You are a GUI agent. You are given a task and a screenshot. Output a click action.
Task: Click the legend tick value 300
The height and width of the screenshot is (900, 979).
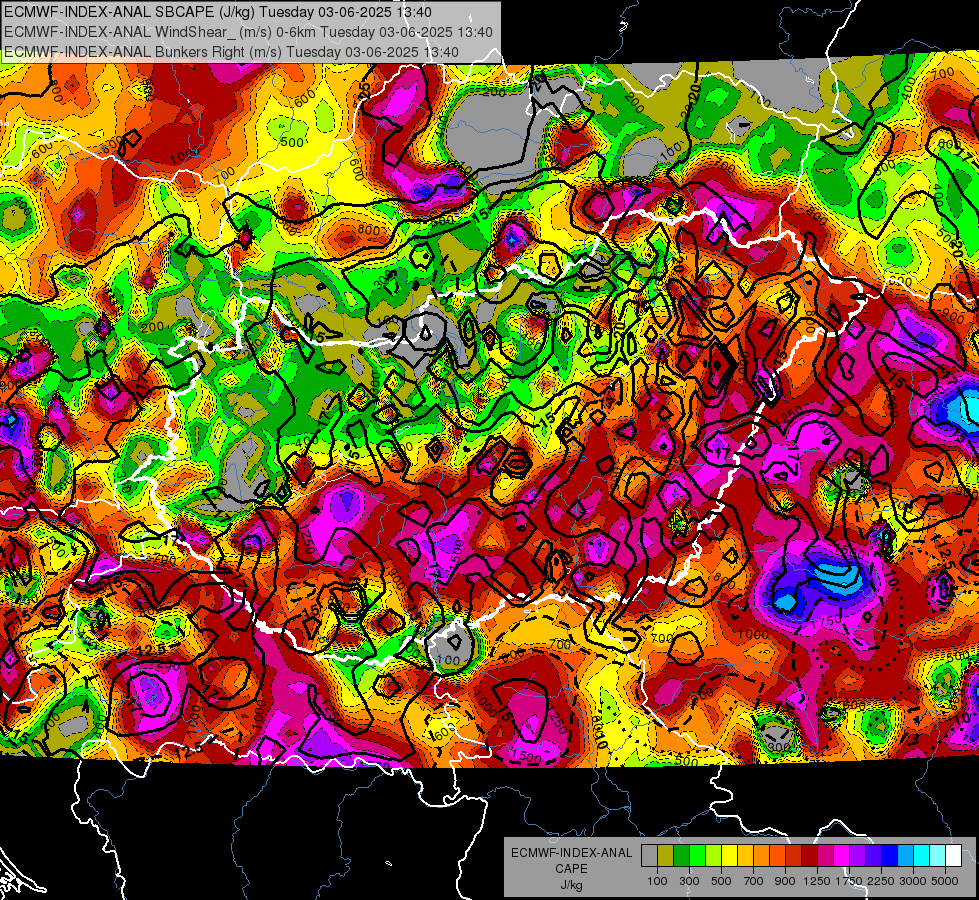[689, 881]
